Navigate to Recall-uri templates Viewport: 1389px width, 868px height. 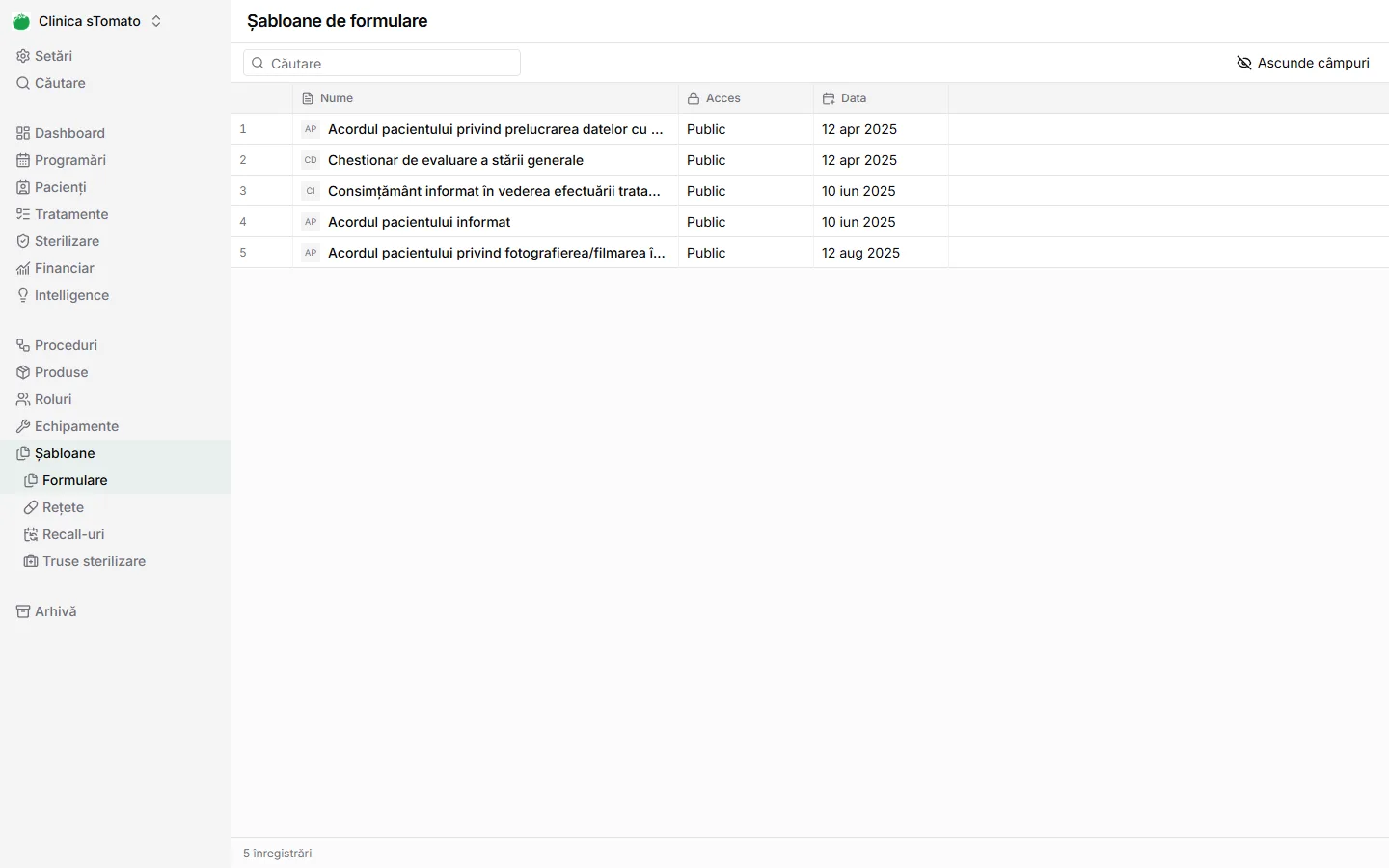pyautogui.click(x=116, y=534)
